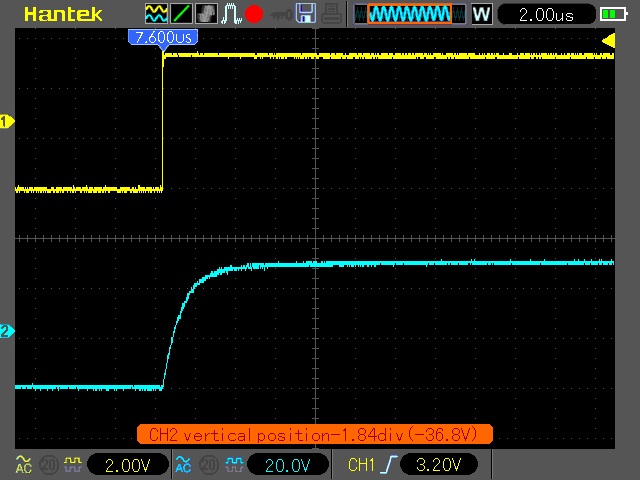Click the rising edge trigger icon

click(389, 464)
